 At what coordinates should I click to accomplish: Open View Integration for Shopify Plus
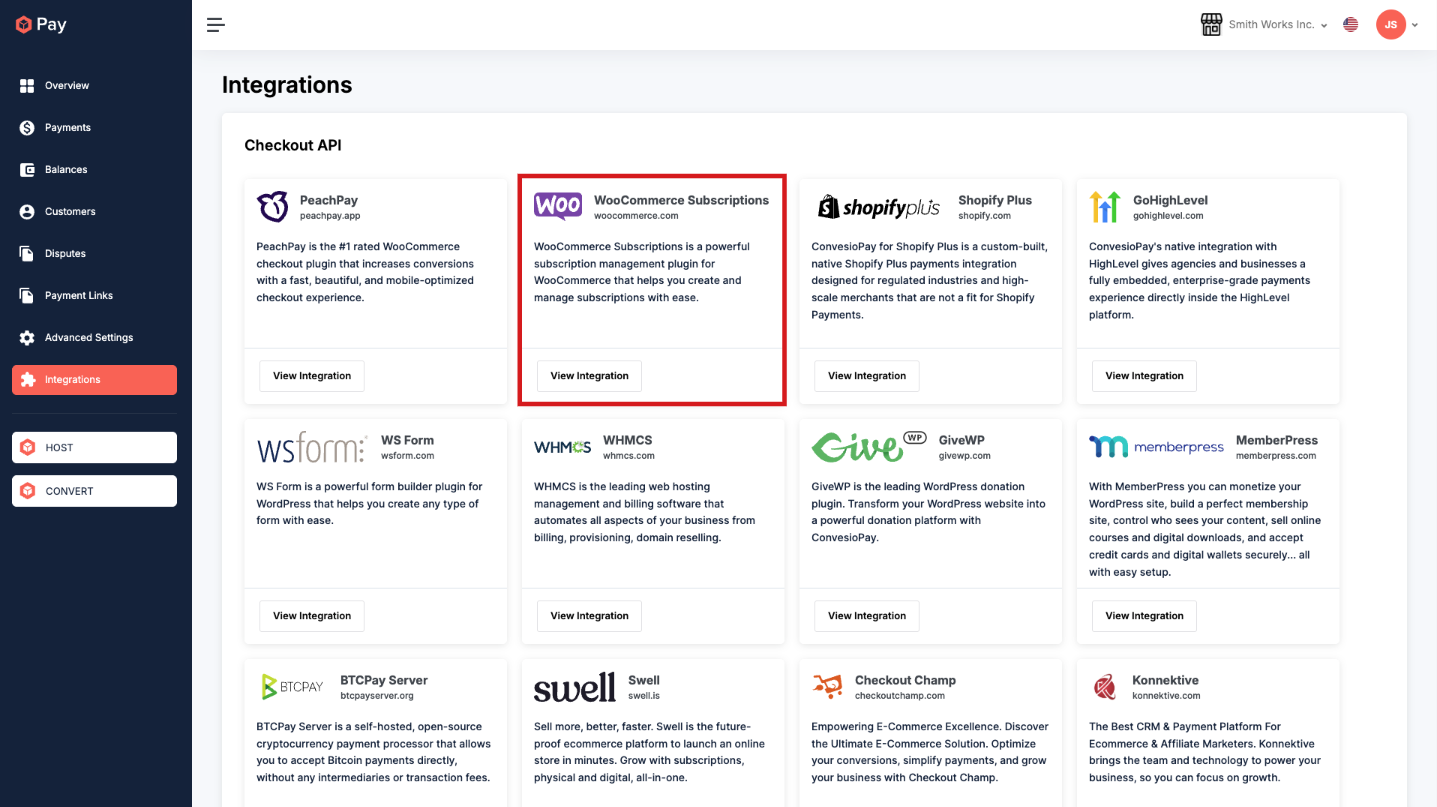coord(867,376)
